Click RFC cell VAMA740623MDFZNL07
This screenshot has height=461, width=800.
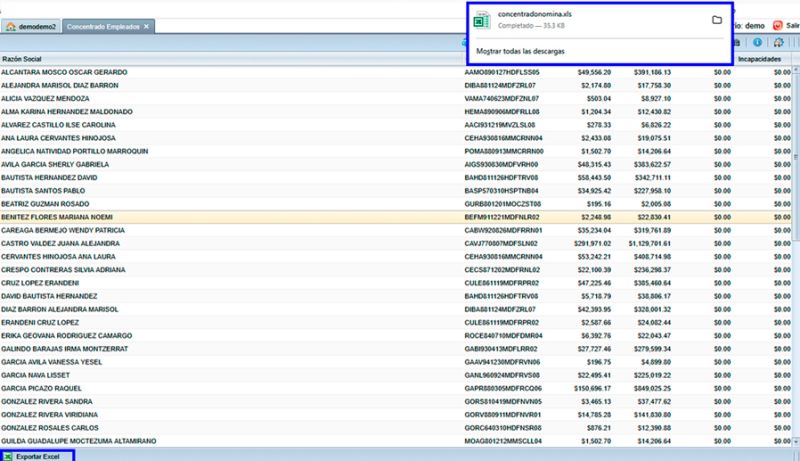pos(502,99)
